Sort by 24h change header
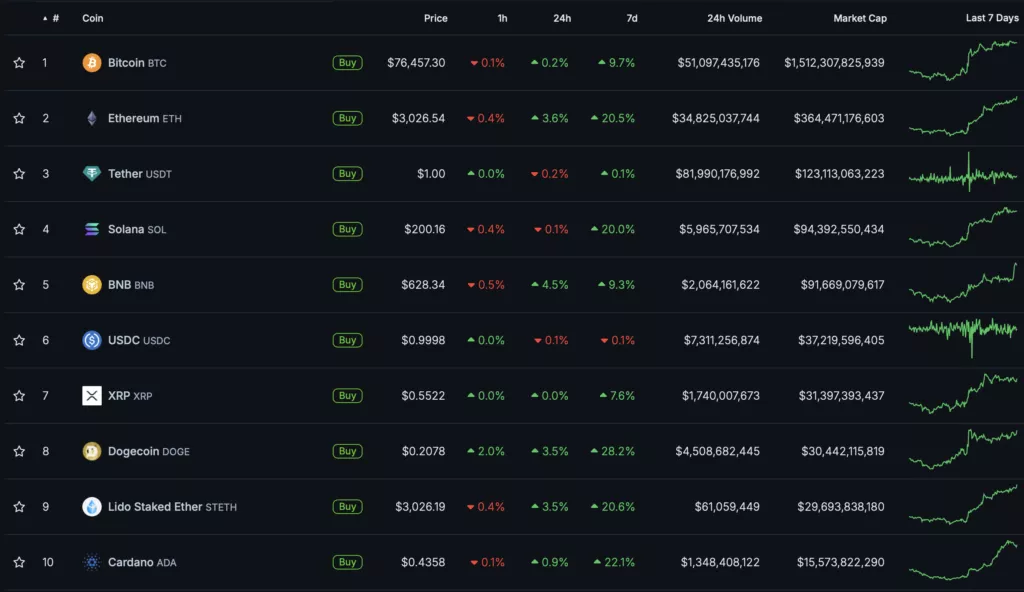Screen dimensions: 1024x592 pyautogui.click(x=562, y=18)
